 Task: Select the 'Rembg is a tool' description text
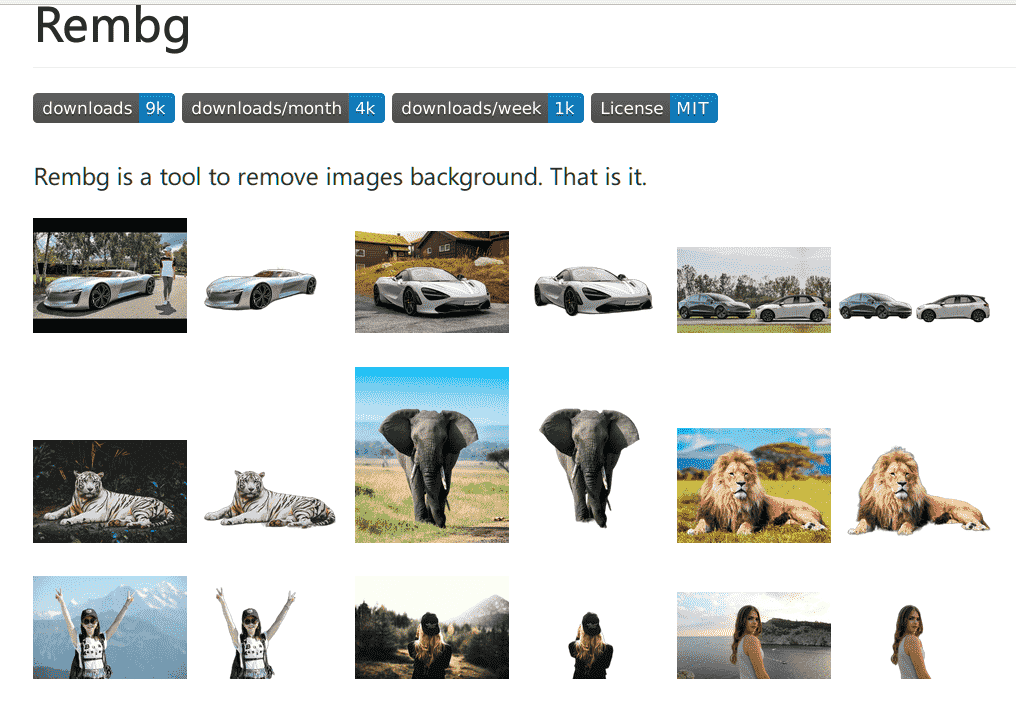(340, 177)
